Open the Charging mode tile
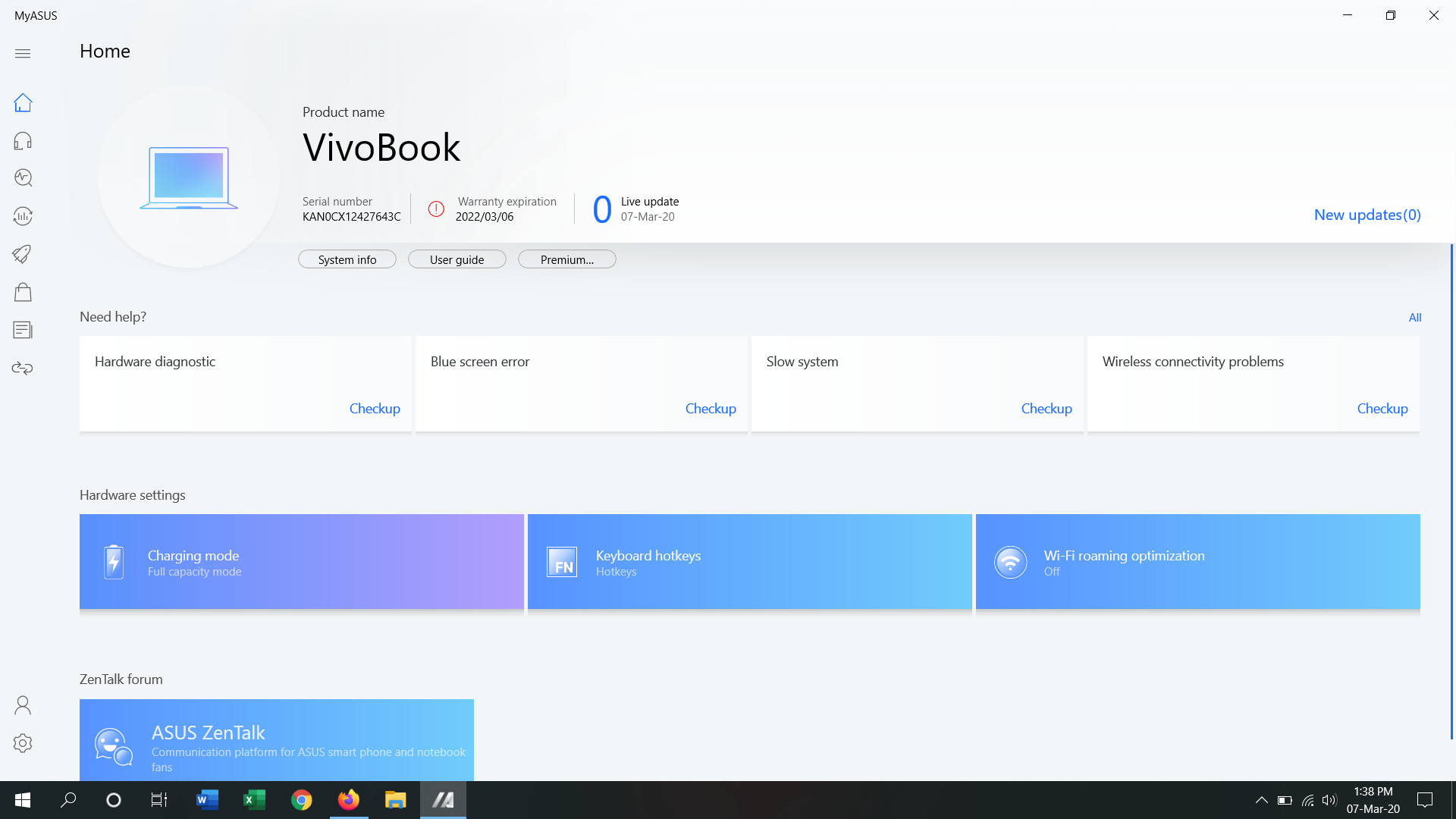 (302, 562)
